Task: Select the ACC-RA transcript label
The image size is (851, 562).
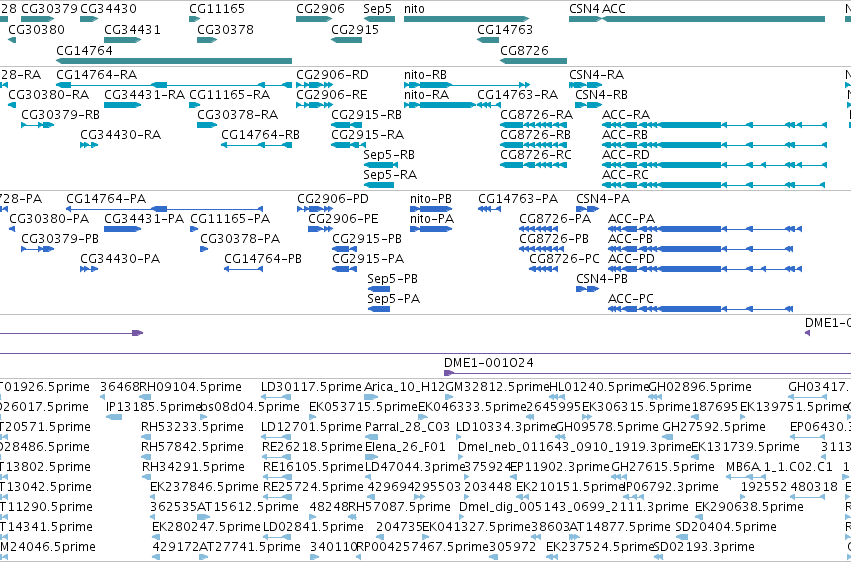Action: (626, 114)
